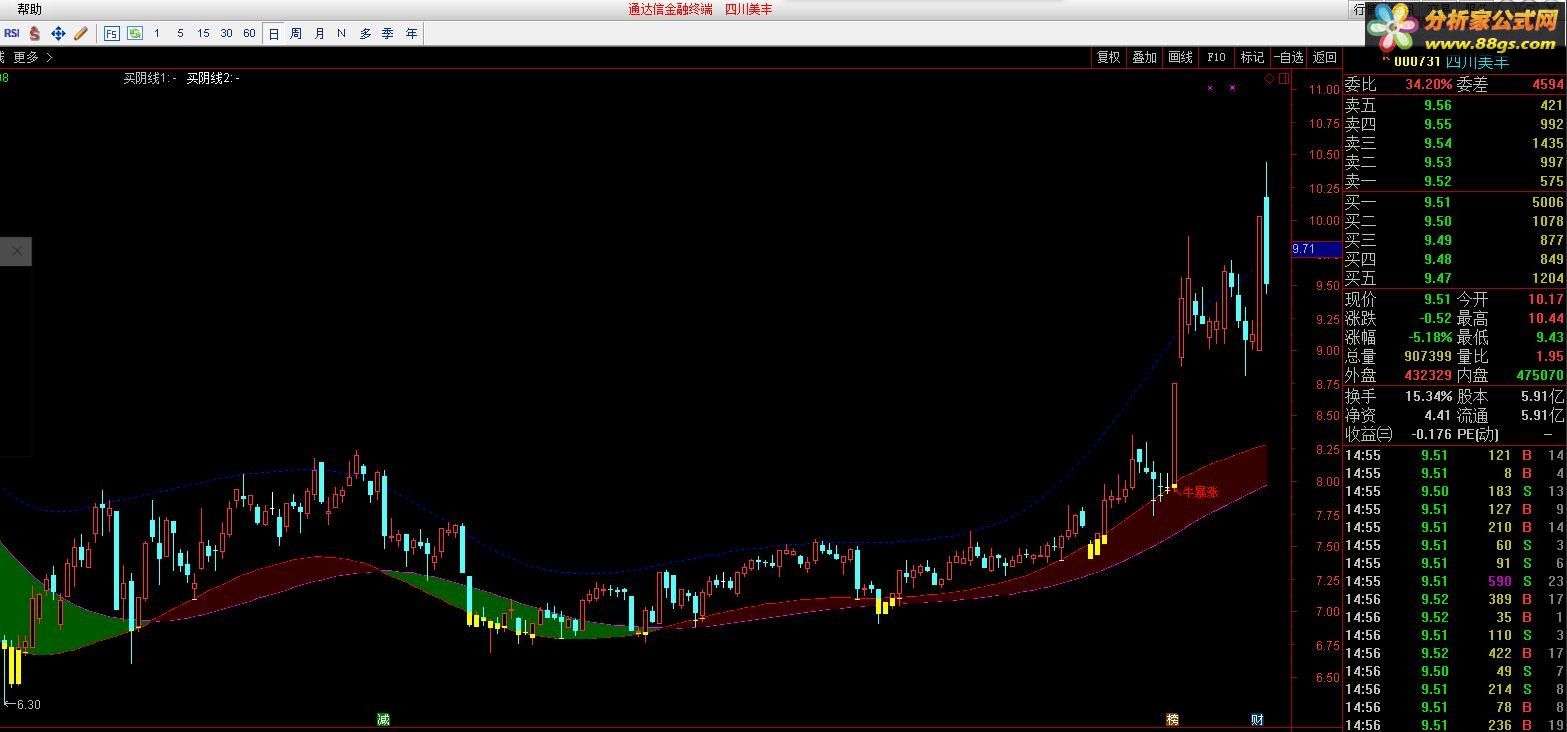Click the 买阴线2 indicator label
This screenshot has height=732, width=1567.
[213, 78]
